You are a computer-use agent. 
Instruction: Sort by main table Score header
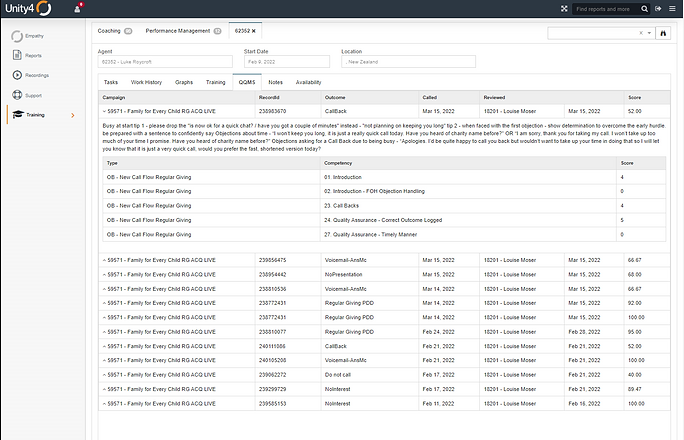[x=647, y=97]
